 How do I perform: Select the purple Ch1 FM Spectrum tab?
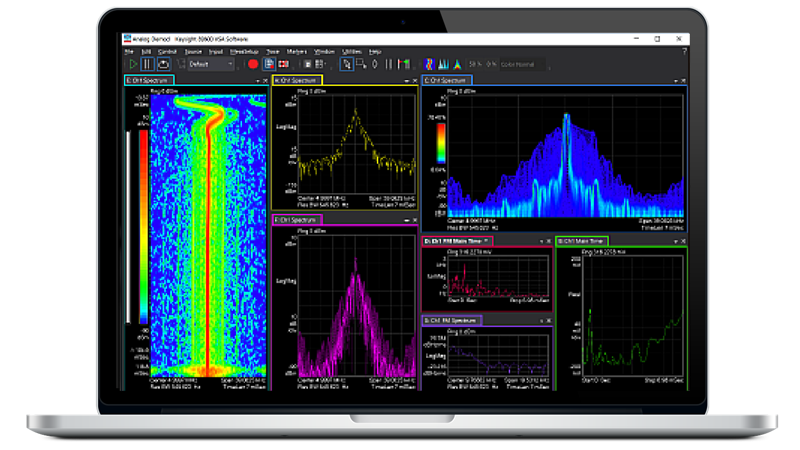point(452,320)
